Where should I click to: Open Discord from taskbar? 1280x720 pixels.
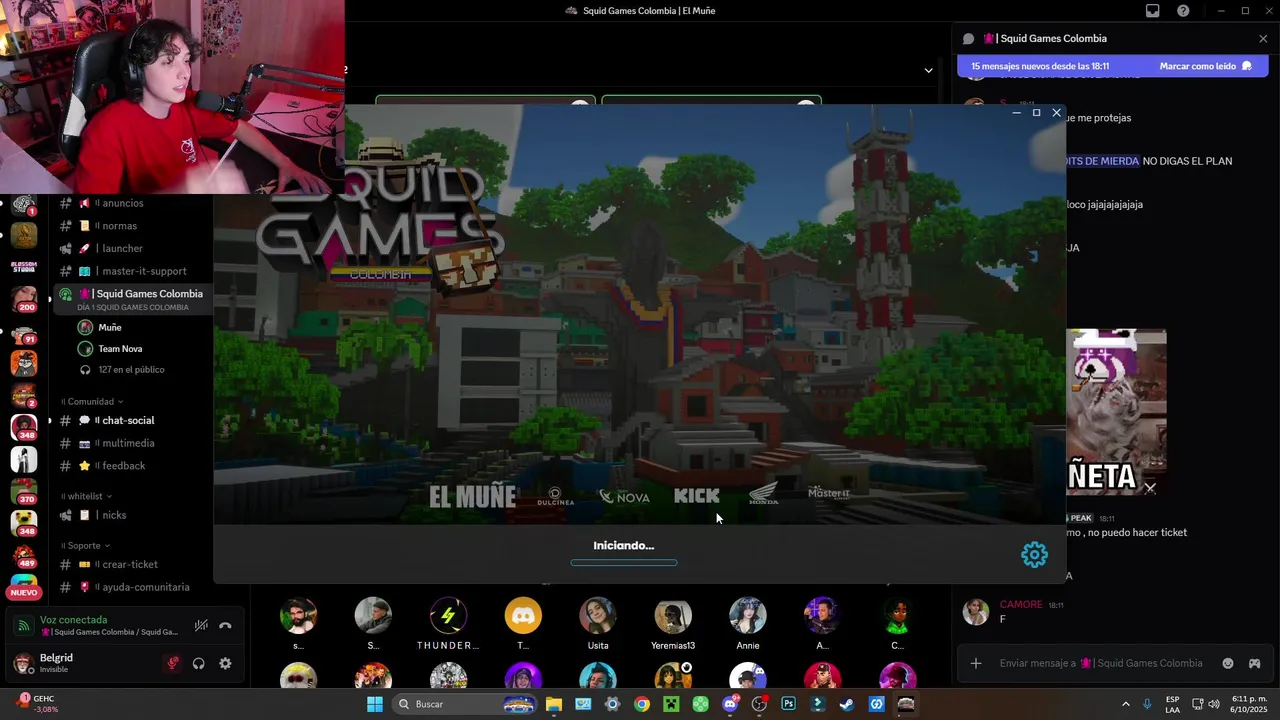(730, 704)
